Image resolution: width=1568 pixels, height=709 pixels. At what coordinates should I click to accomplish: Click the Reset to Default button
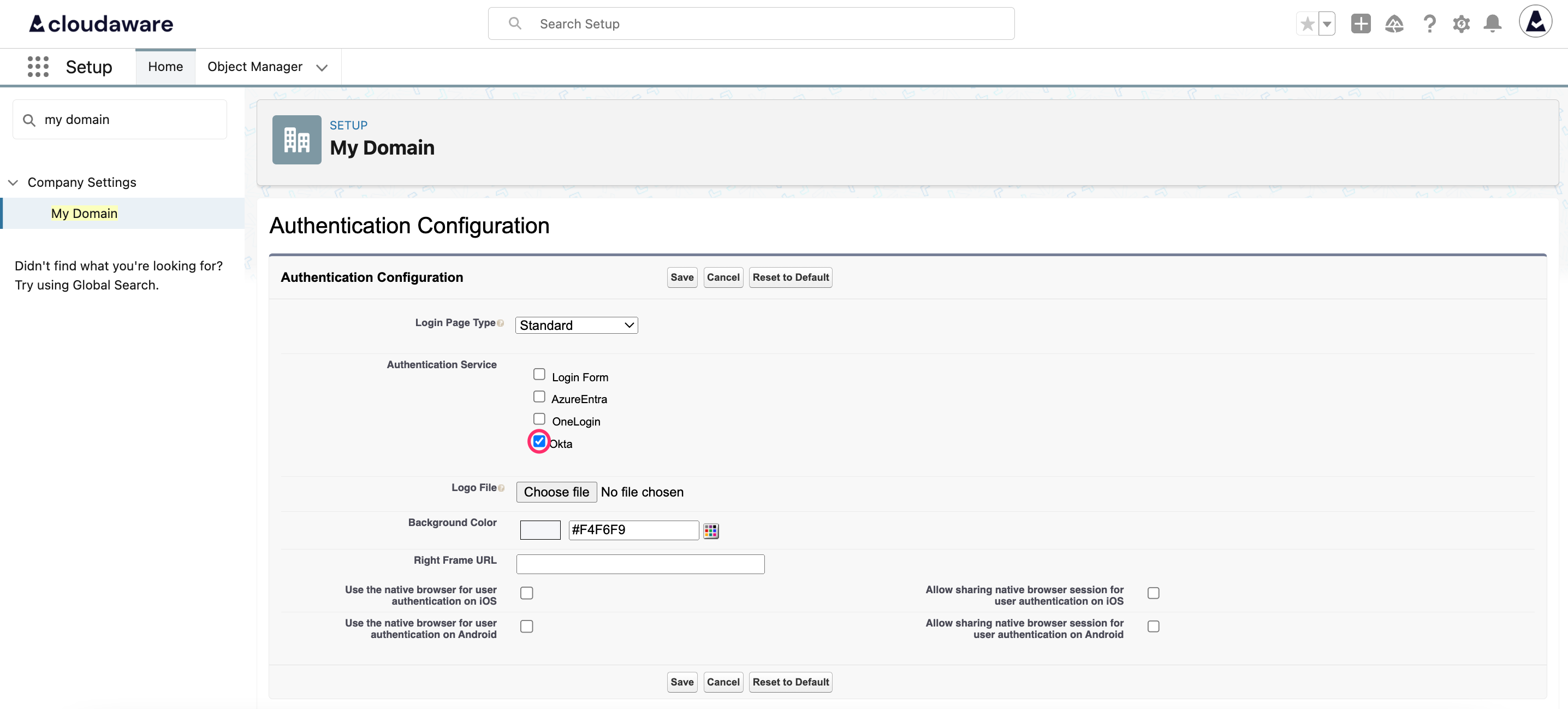pos(790,277)
